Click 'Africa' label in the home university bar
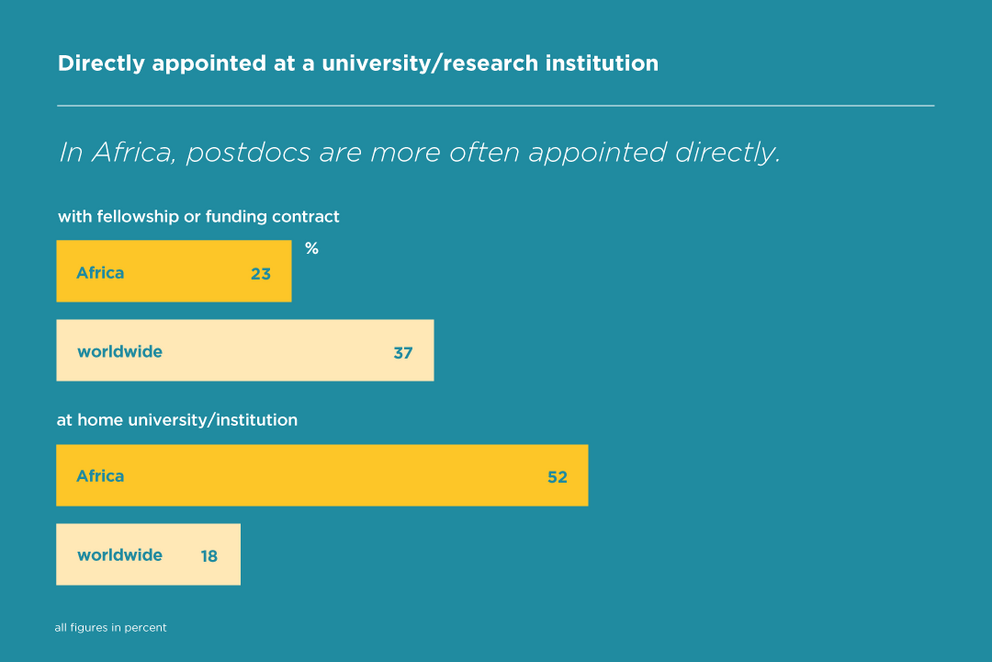This screenshot has height=662, width=992. [x=100, y=476]
